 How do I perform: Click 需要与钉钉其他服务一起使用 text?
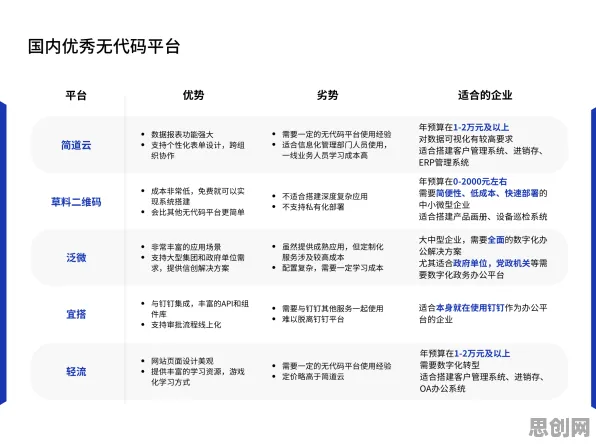[333, 308]
